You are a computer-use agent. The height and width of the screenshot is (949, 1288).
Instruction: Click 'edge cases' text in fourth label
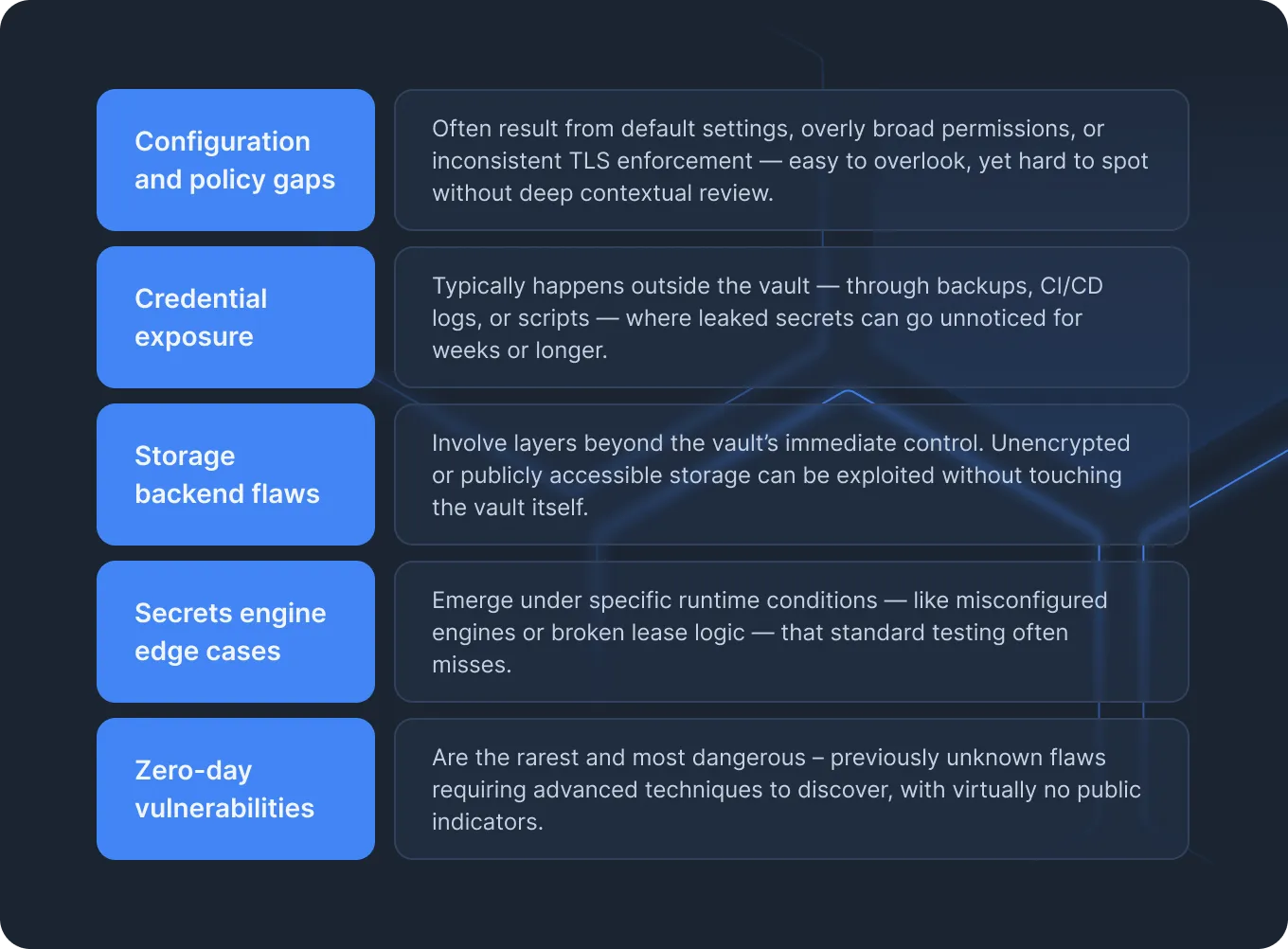(207, 652)
